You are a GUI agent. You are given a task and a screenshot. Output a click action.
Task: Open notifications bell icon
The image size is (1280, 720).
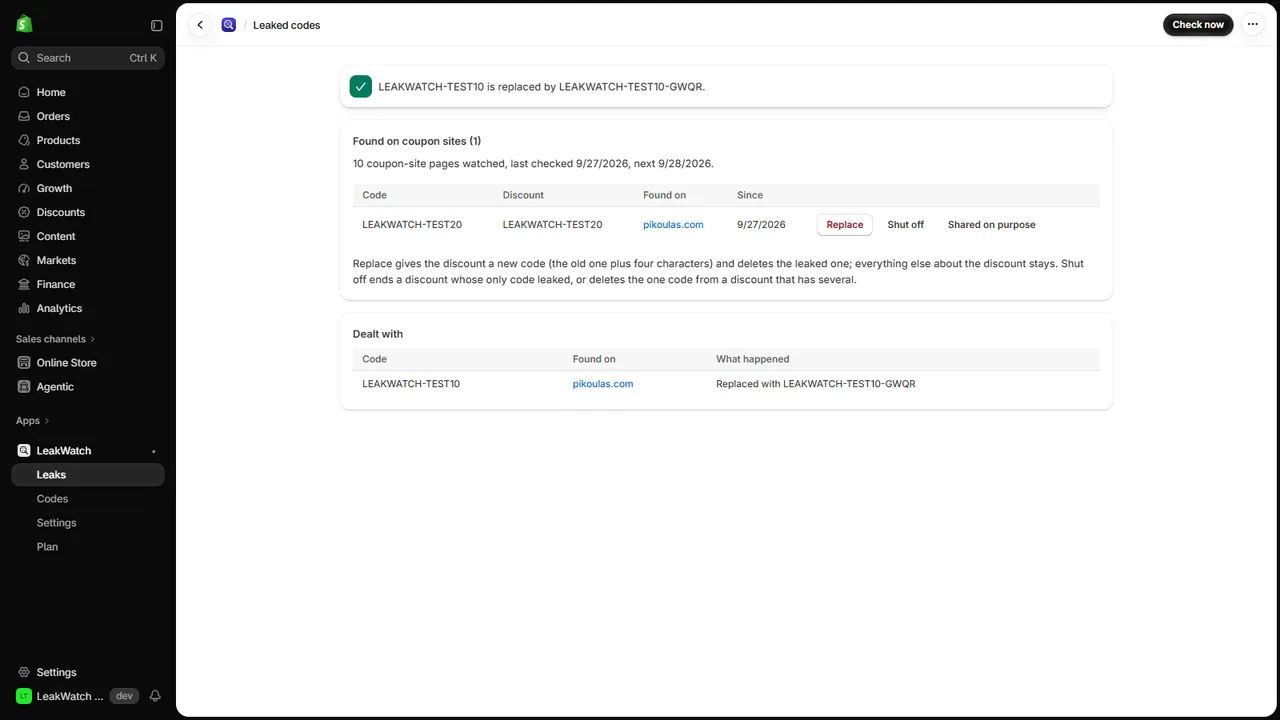point(155,696)
